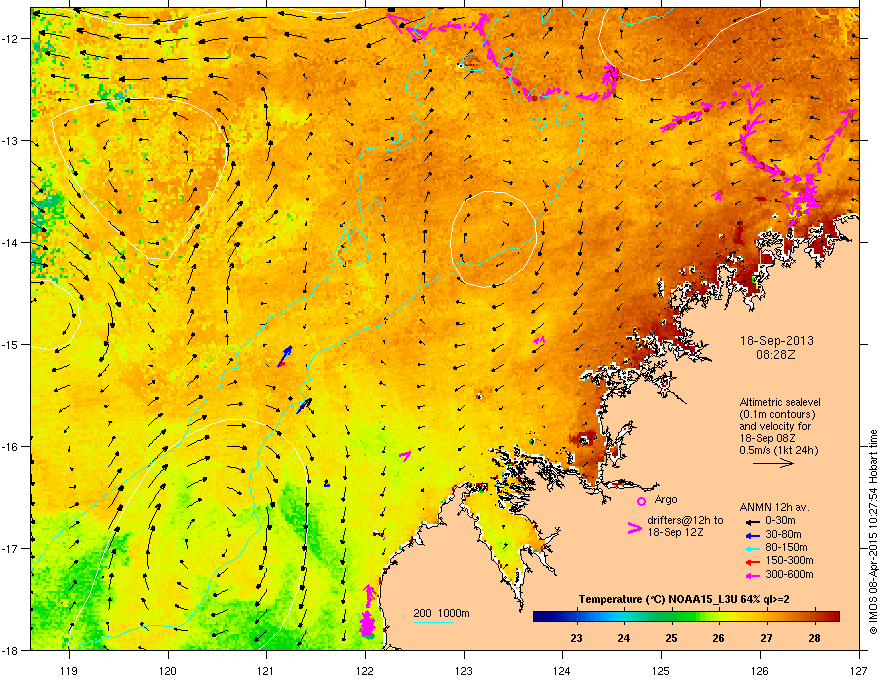Click the longitude axis label 124
The width and height of the screenshot is (880, 680).
click(x=562, y=670)
